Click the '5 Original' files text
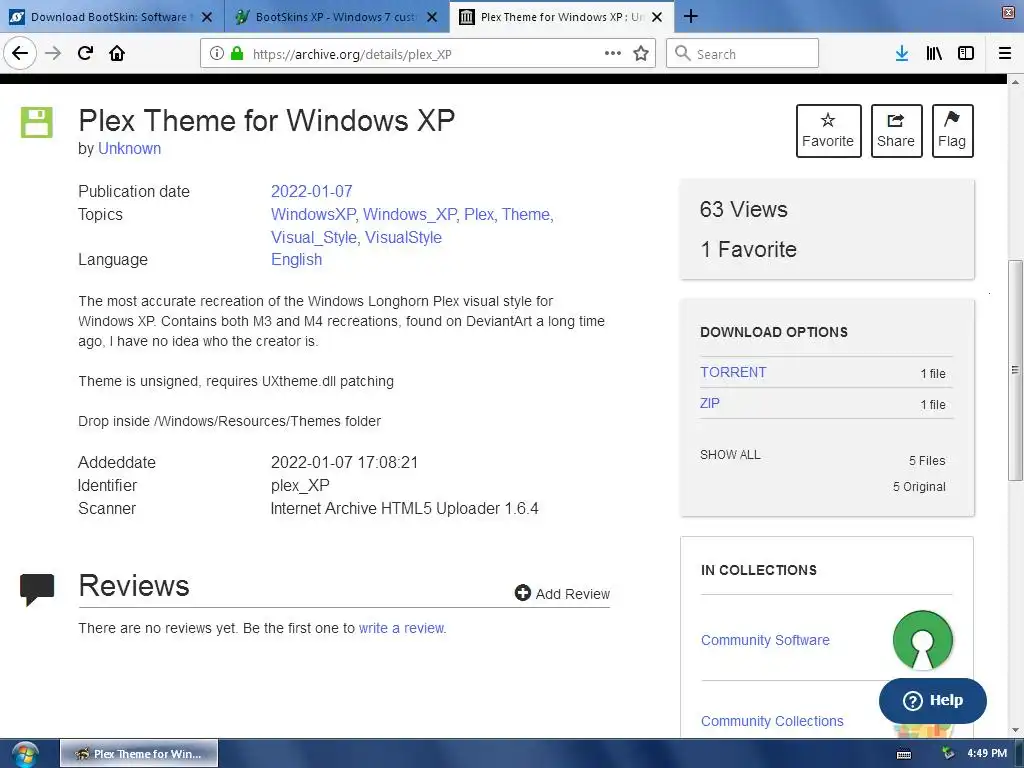Viewport: 1024px width, 768px height. (919, 487)
